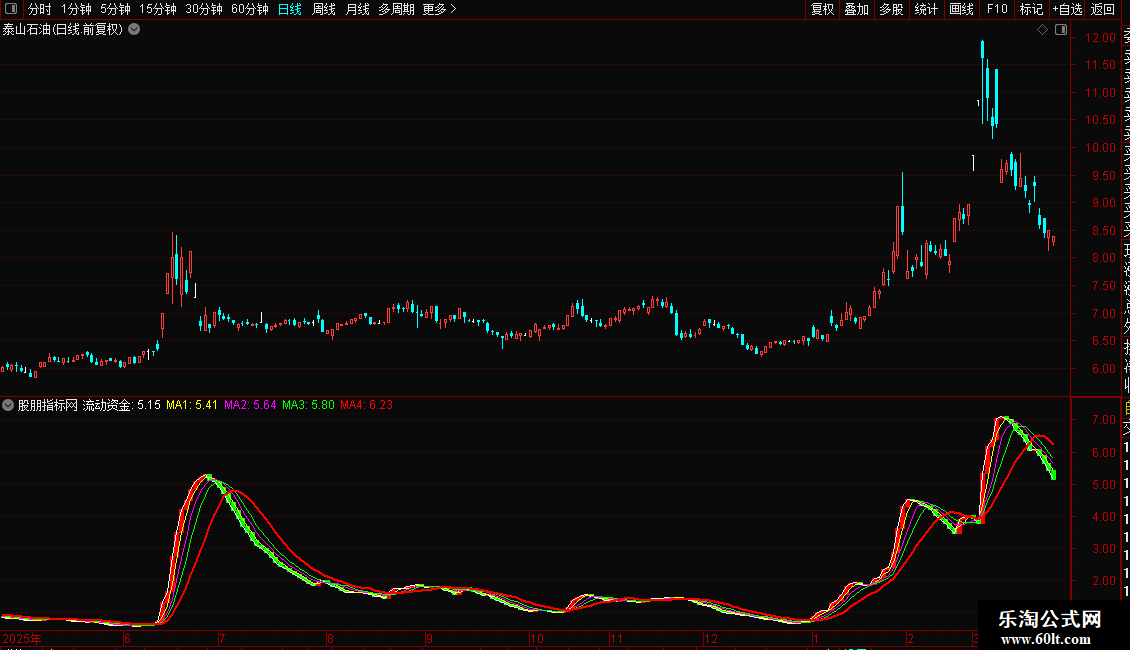Select the 1分钟 period
The width and height of the screenshot is (1130, 650).
pyautogui.click(x=76, y=9)
